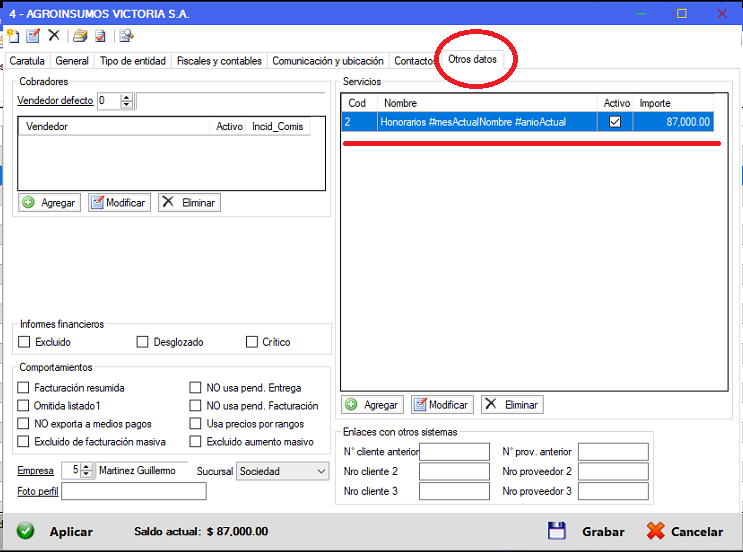Click the checklist document toolbar icon
The width and height of the screenshot is (743, 552).
100,36
